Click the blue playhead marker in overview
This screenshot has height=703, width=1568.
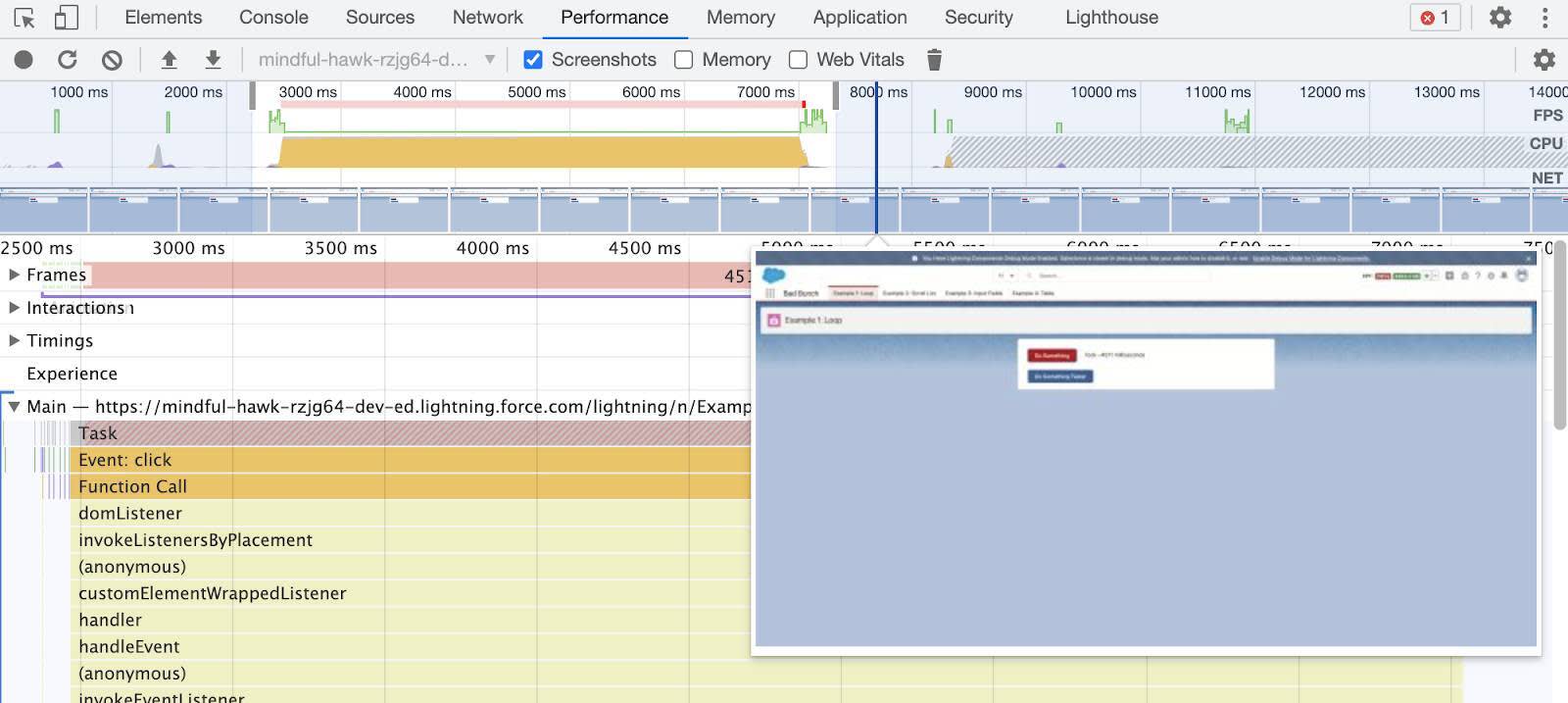[876, 157]
